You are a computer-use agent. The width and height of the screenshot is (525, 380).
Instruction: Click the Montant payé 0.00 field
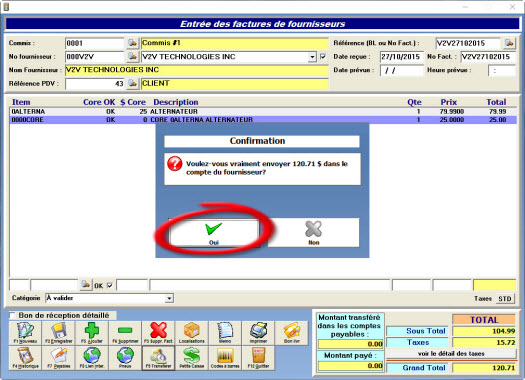tap(350, 366)
